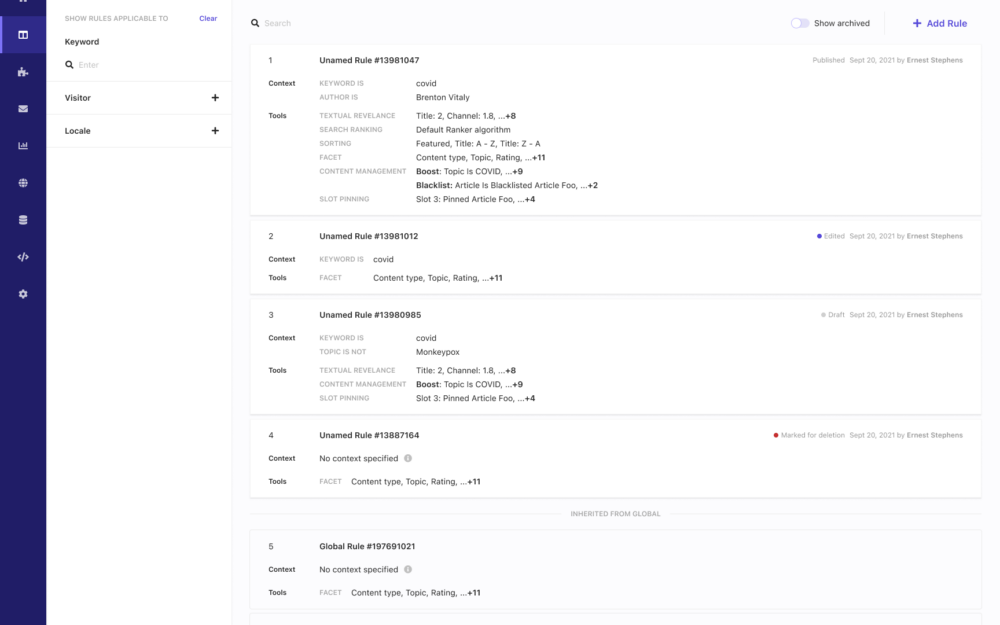
Task: Open the bar chart analytics icon
Action: [23, 146]
